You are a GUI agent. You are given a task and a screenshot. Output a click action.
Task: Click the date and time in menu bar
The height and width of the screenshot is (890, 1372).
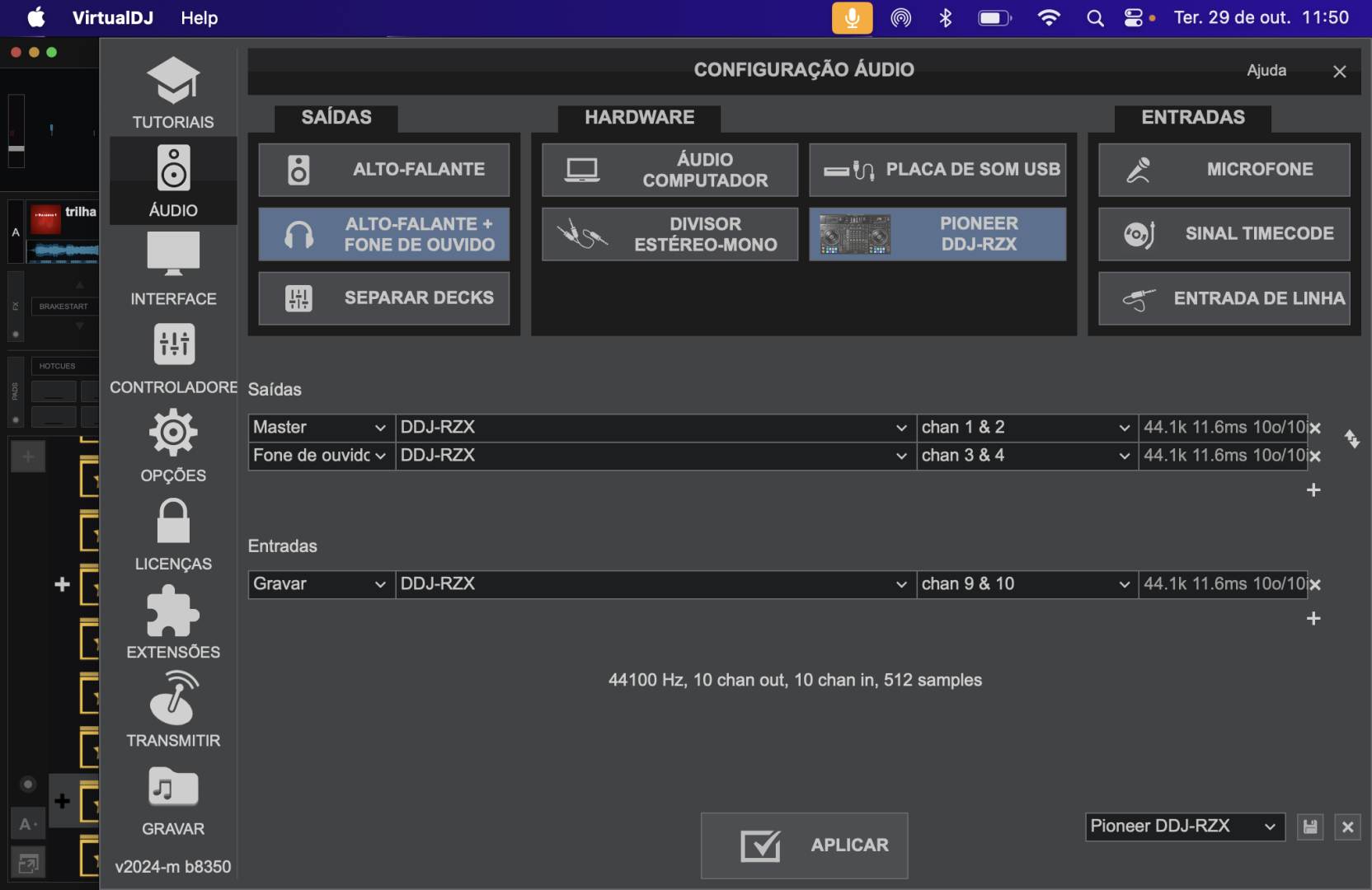click(1262, 18)
